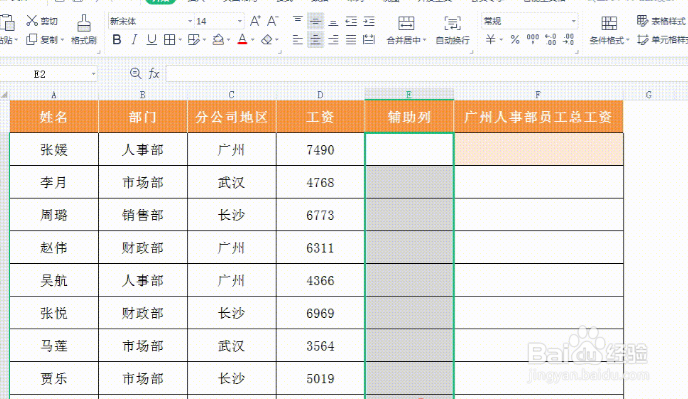
Task: Click the increase decimal places icon
Action: (x=551, y=40)
